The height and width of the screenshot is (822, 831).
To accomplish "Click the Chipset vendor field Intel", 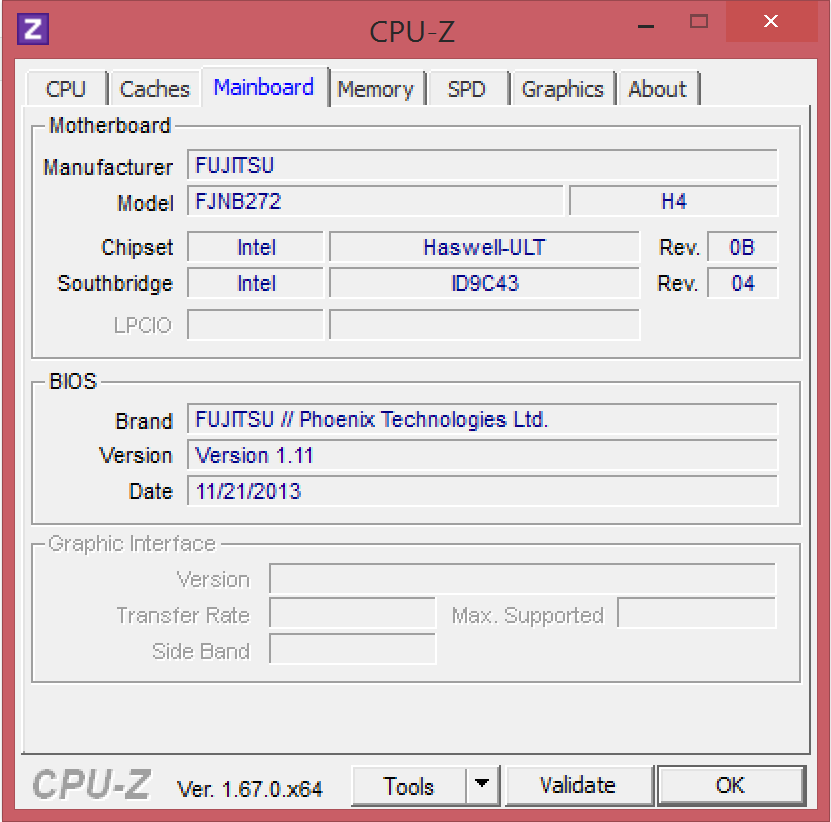I will [255, 248].
